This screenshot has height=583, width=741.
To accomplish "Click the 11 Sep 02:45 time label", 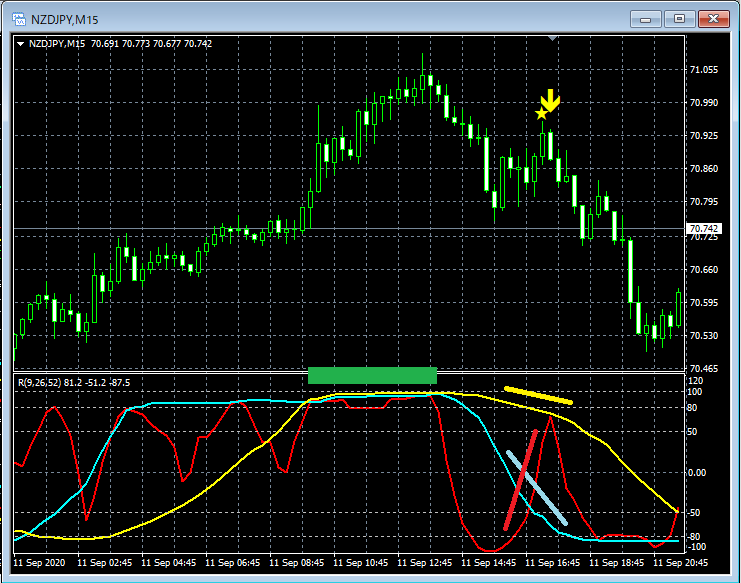I will [105, 563].
